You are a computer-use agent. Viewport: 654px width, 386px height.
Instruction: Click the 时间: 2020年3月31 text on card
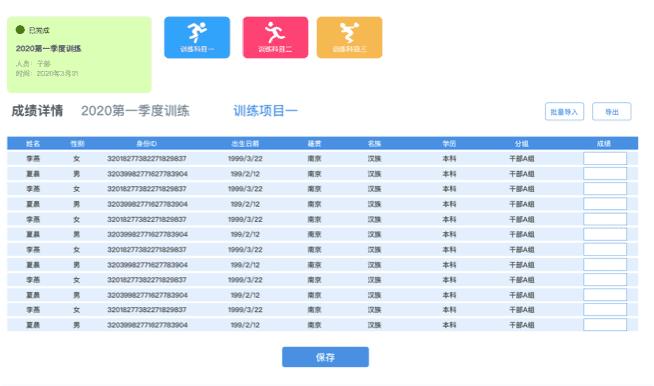pos(47,73)
